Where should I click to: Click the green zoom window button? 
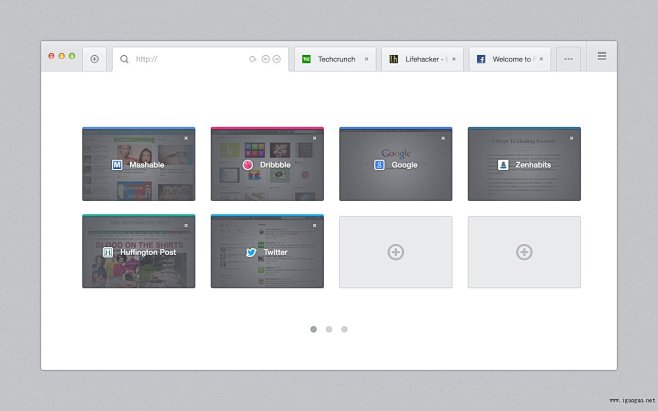pos(72,56)
